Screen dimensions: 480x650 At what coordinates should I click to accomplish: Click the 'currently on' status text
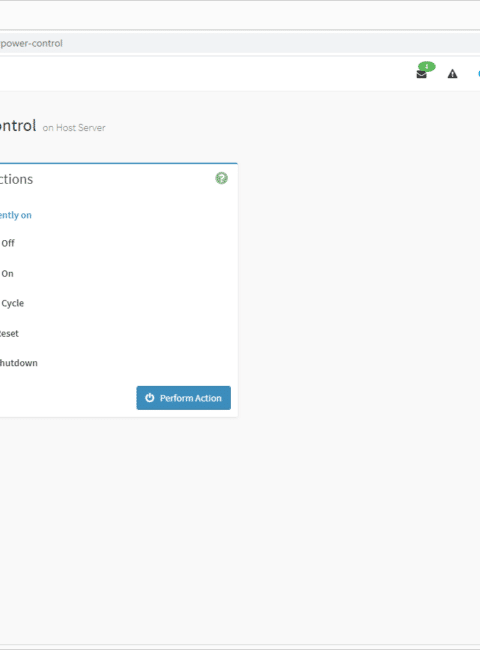click(x=15, y=215)
